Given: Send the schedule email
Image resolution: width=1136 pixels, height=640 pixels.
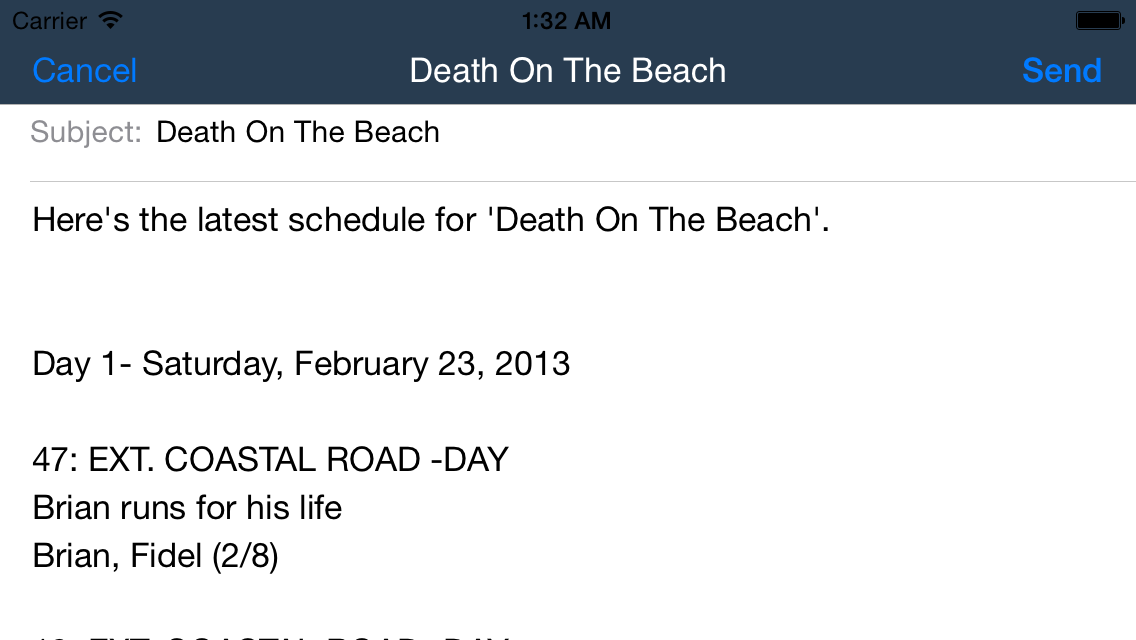Looking at the screenshot, I should (x=1061, y=71).
